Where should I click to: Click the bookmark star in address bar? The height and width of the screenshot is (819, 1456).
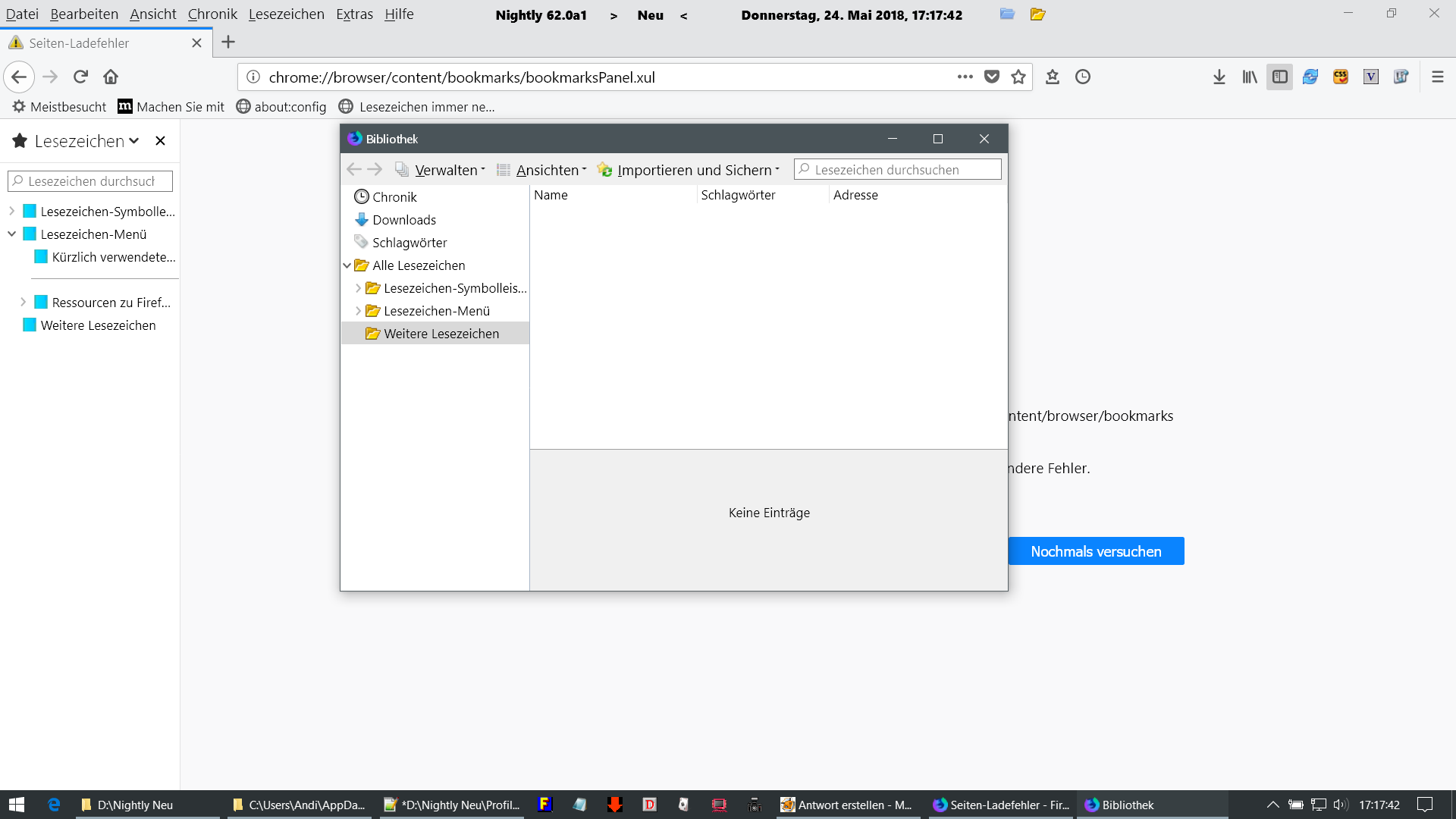click(x=1018, y=77)
